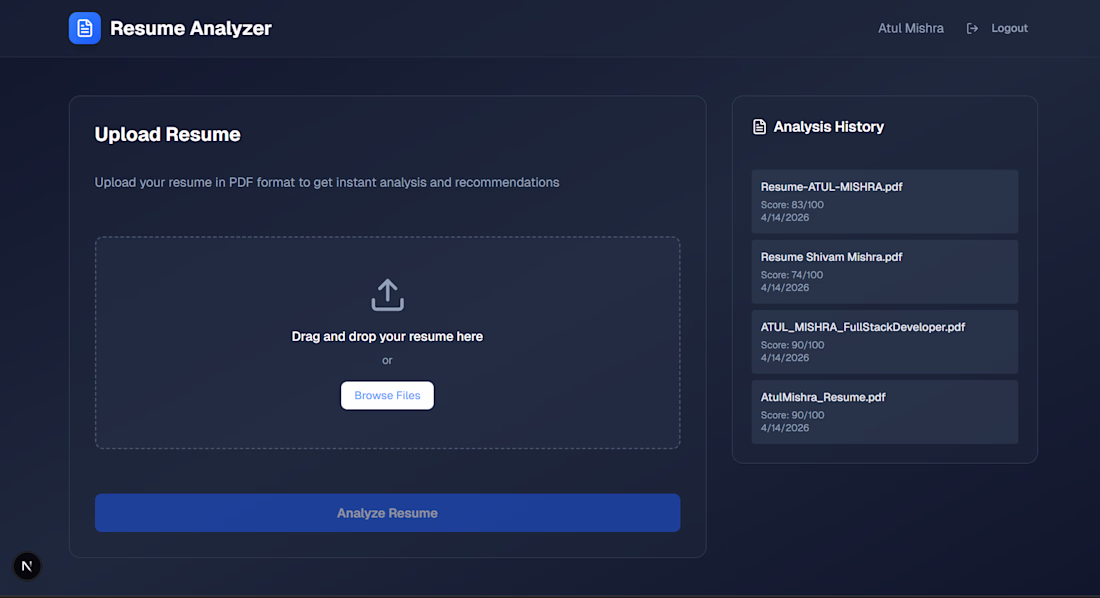Image resolution: width=1100 pixels, height=598 pixels.
Task: Click the Analyze Resume button
Action: click(x=387, y=512)
